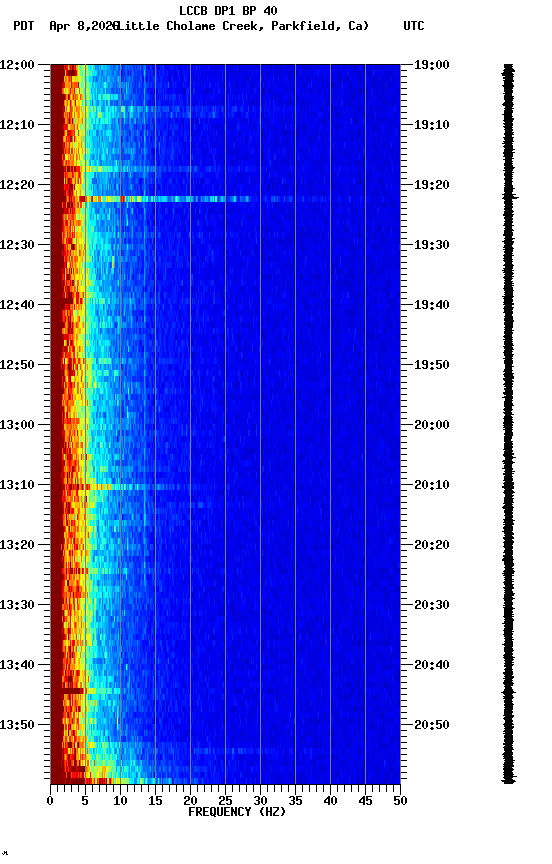Click the 19:40 UTC time label
This screenshot has height=864, width=552.
432,305
